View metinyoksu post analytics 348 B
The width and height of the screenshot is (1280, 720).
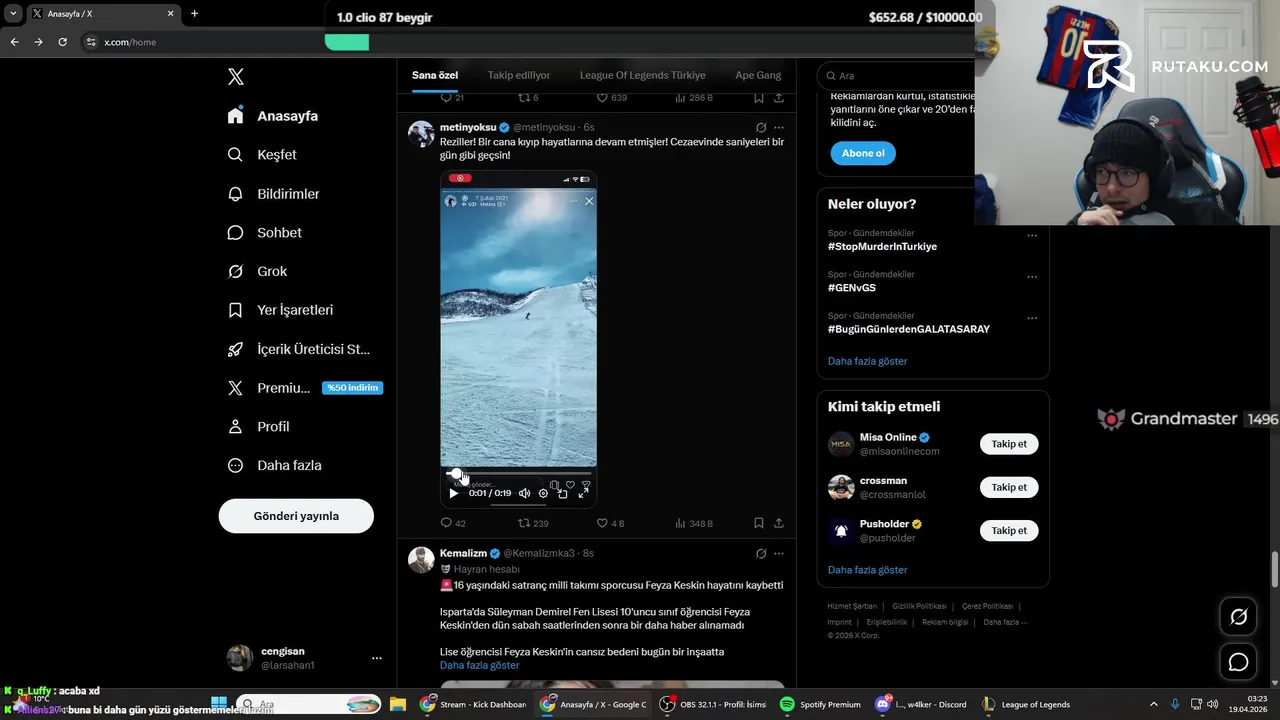coord(694,523)
